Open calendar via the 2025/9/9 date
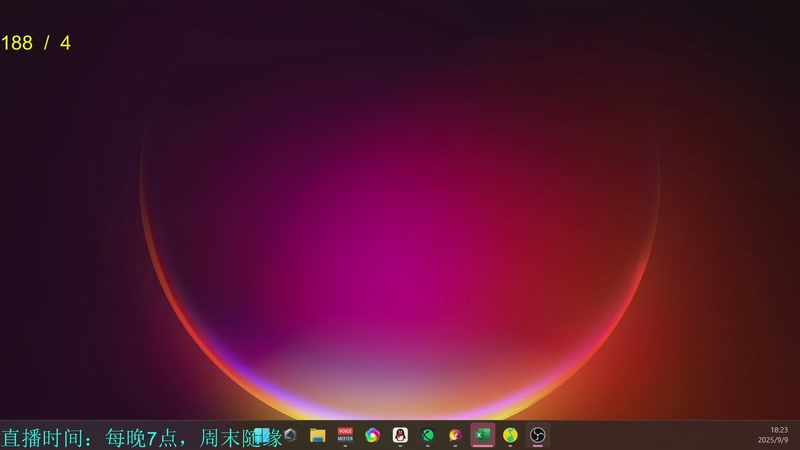Image resolution: width=800 pixels, height=450 pixels. tap(773, 440)
